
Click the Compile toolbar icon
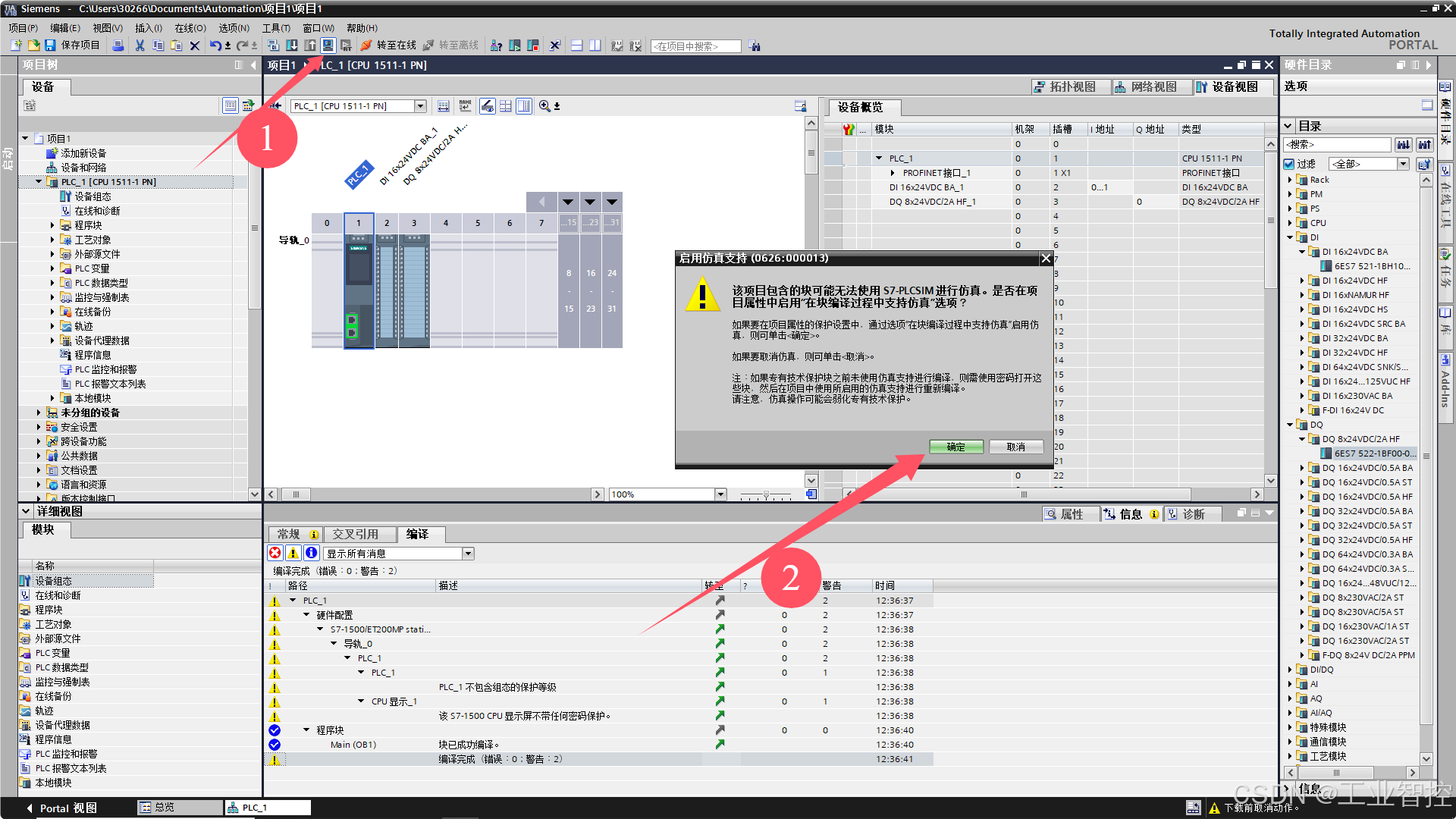[x=274, y=45]
